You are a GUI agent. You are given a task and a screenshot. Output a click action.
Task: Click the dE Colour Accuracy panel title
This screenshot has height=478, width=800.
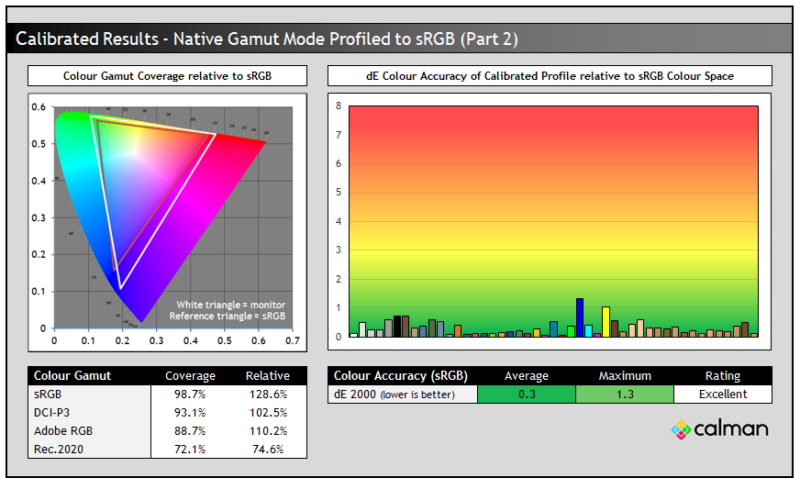click(x=549, y=76)
